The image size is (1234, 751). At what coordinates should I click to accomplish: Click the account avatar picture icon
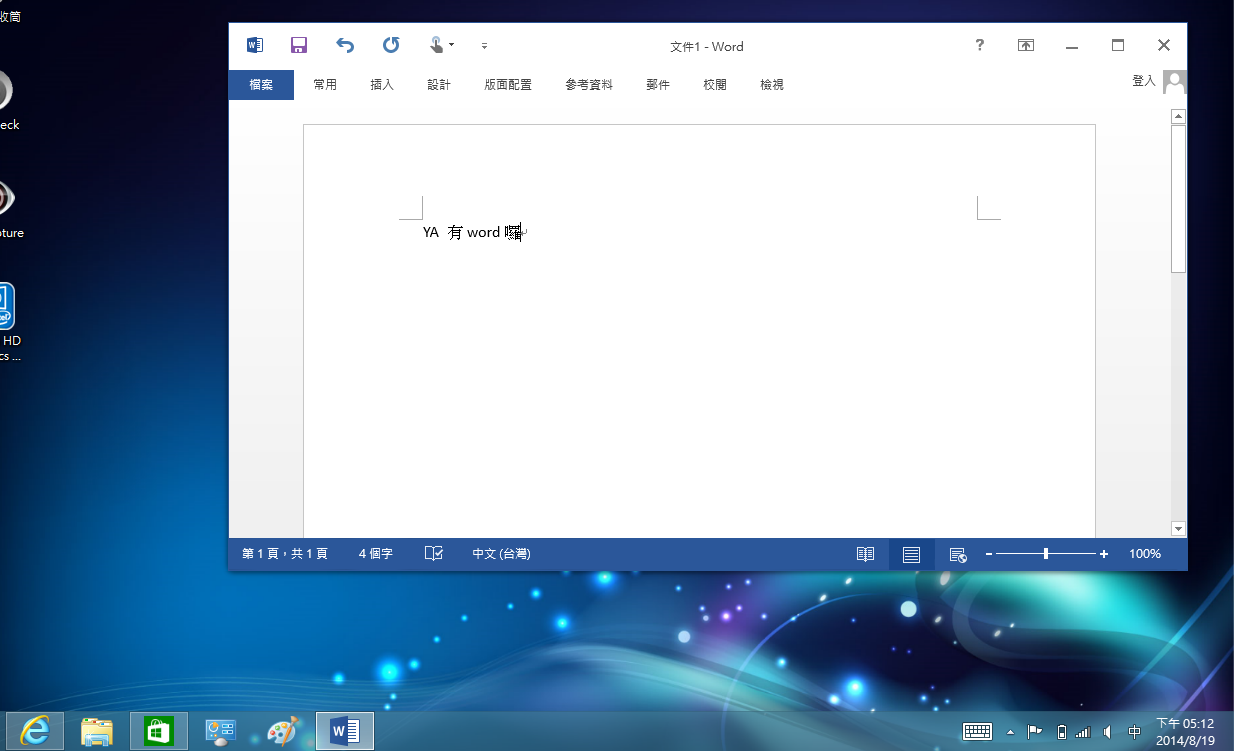(1175, 82)
